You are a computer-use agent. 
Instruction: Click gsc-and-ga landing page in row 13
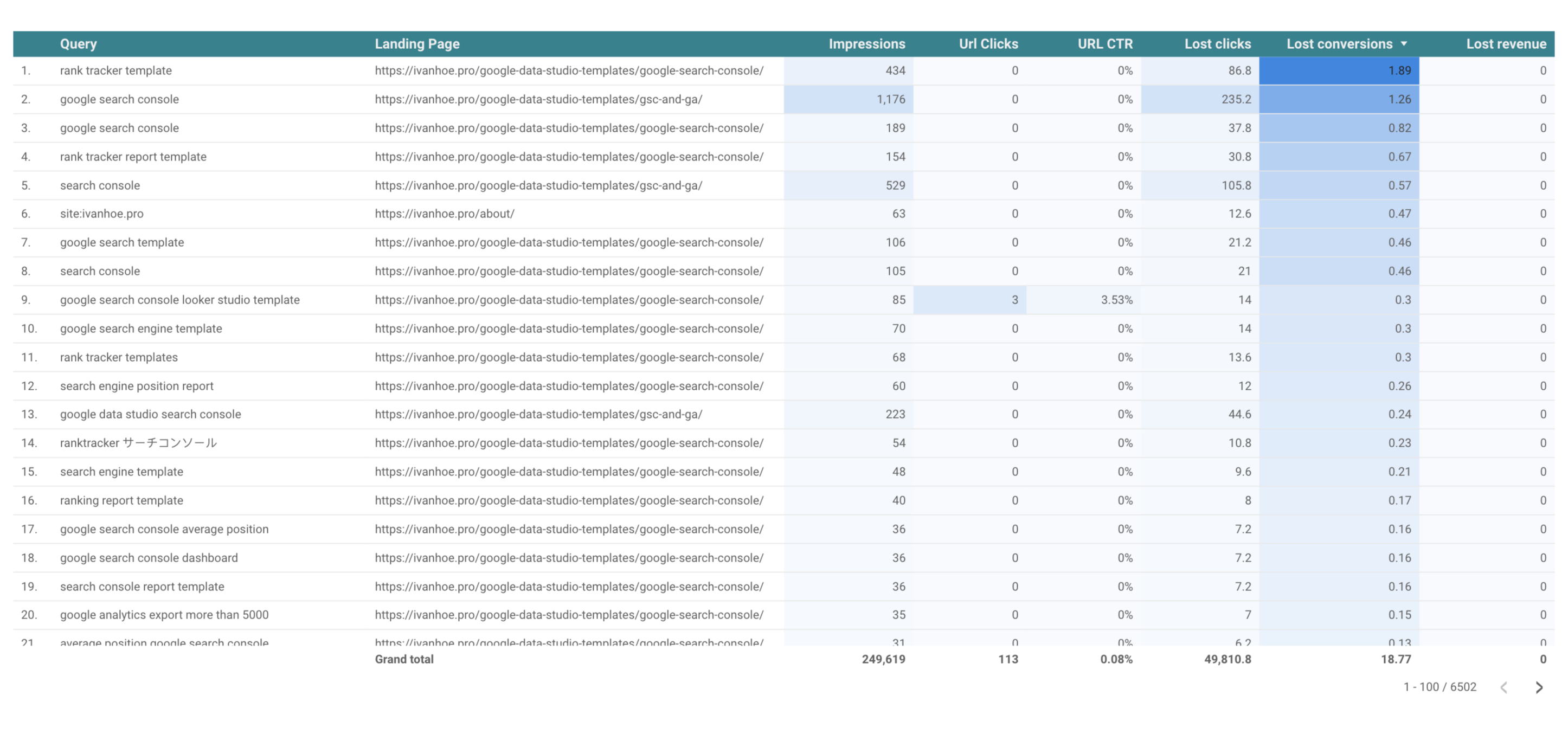(x=538, y=414)
